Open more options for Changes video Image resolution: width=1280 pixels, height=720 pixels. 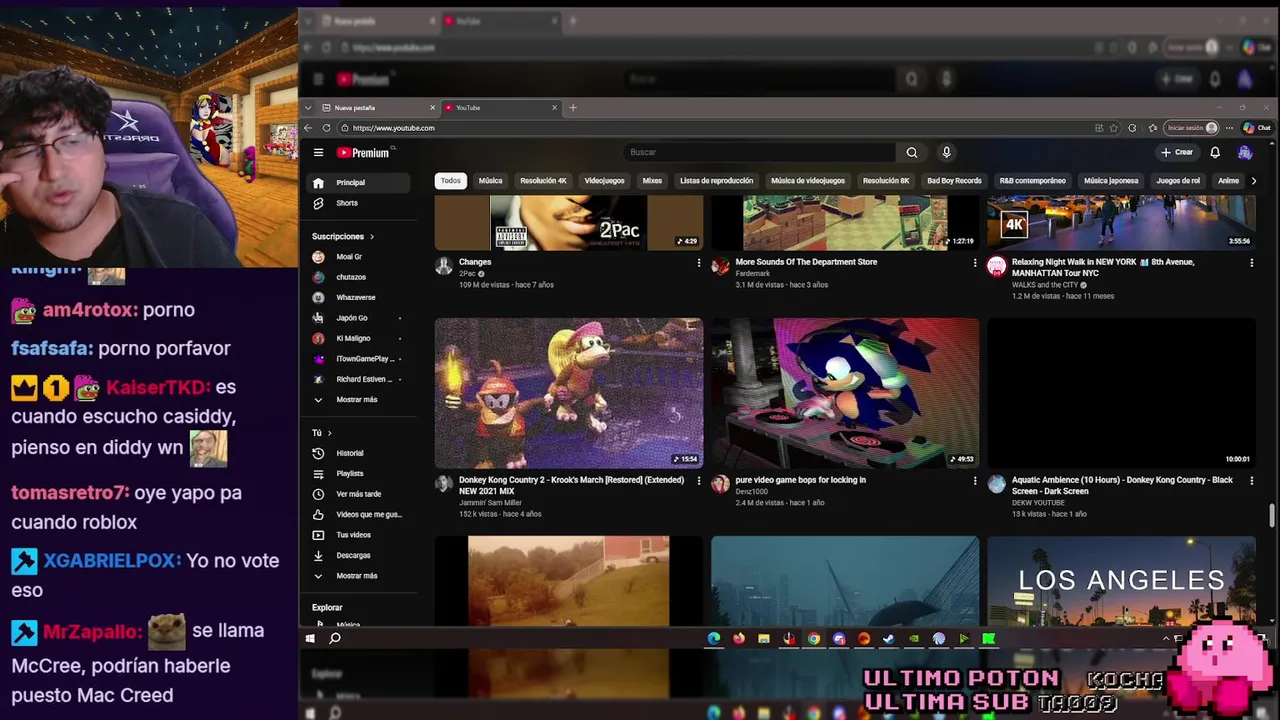(x=699, y=263)
